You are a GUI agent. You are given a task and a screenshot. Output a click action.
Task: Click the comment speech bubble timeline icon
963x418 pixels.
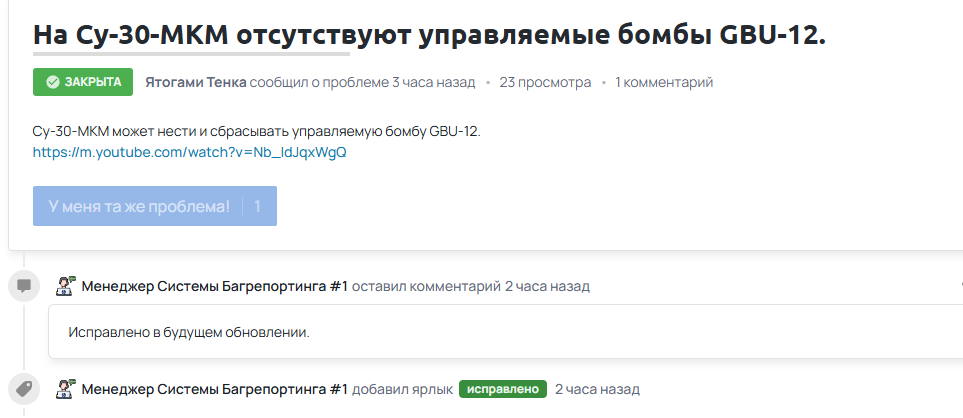pyautogui.click(x=24, y=286)
